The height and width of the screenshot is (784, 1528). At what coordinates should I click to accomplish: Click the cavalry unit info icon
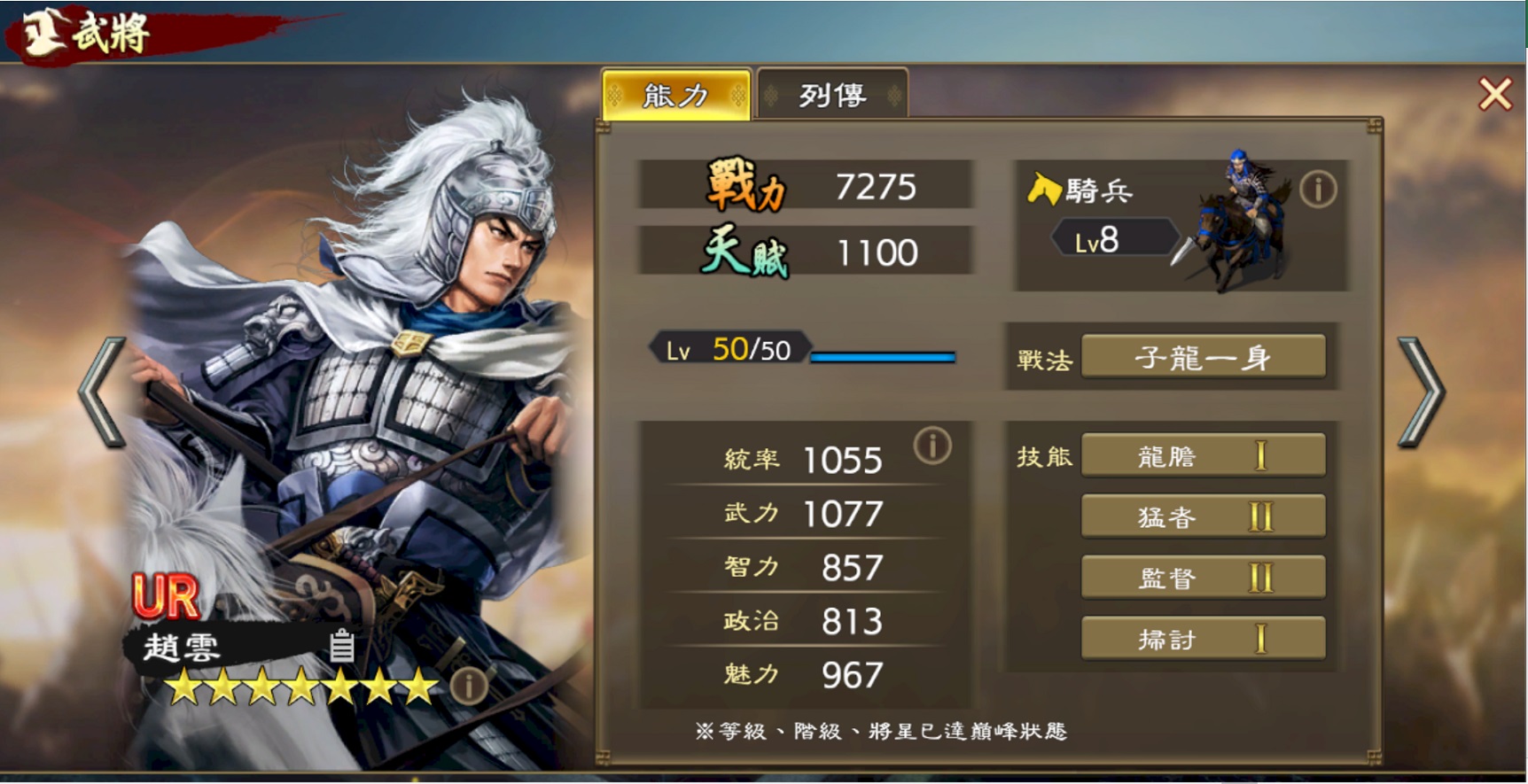coord(1318,190)
